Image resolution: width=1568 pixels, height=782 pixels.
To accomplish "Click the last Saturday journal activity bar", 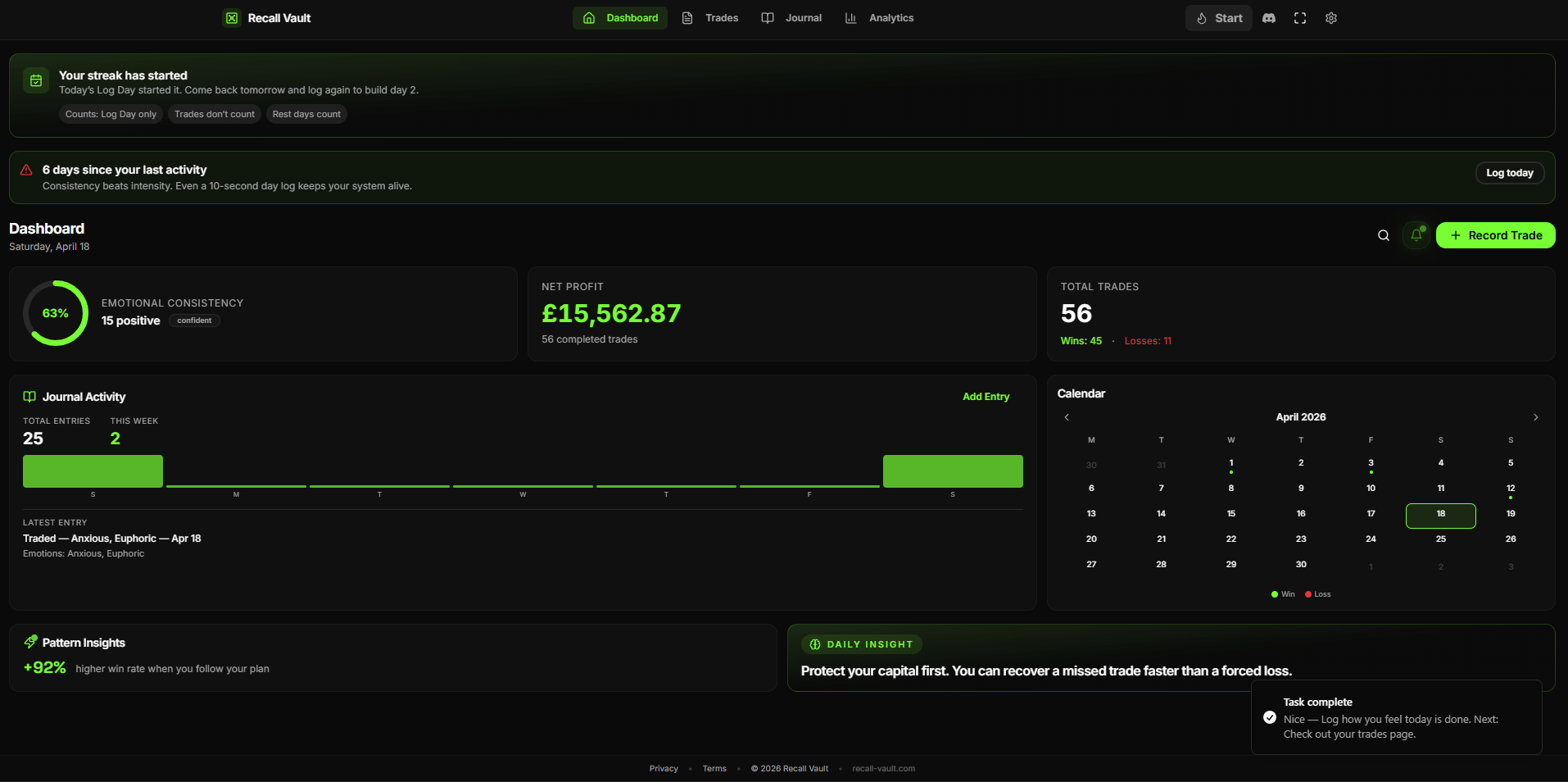I will point(953,471).
